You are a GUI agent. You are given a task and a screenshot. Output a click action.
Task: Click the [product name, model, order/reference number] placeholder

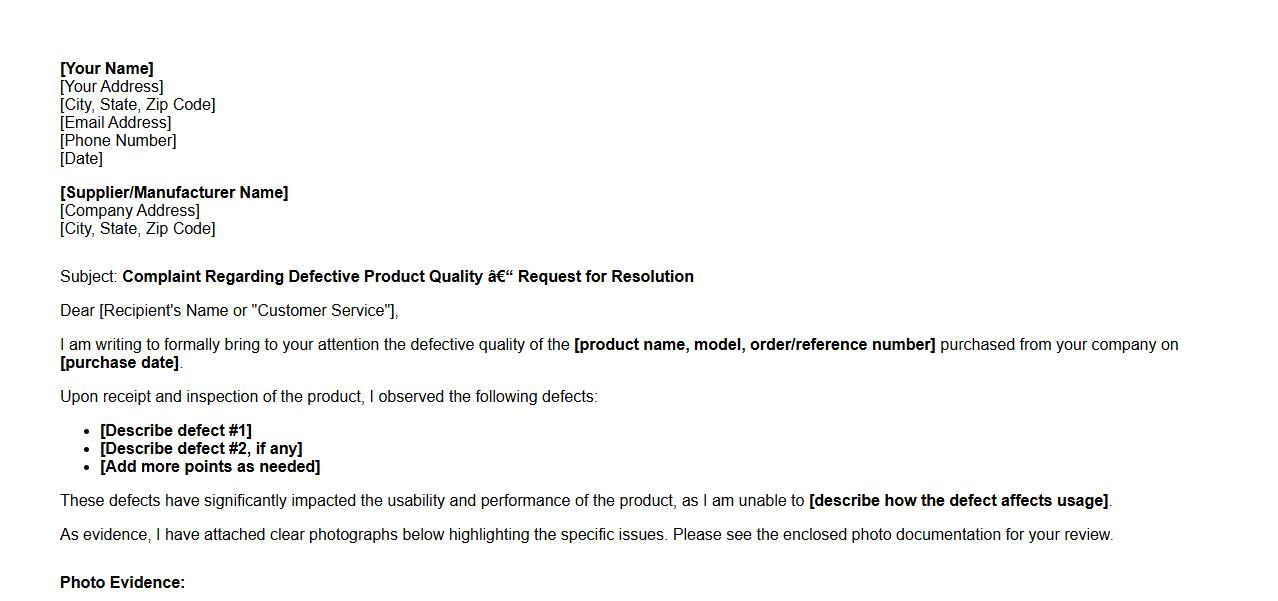coord(754,344)
